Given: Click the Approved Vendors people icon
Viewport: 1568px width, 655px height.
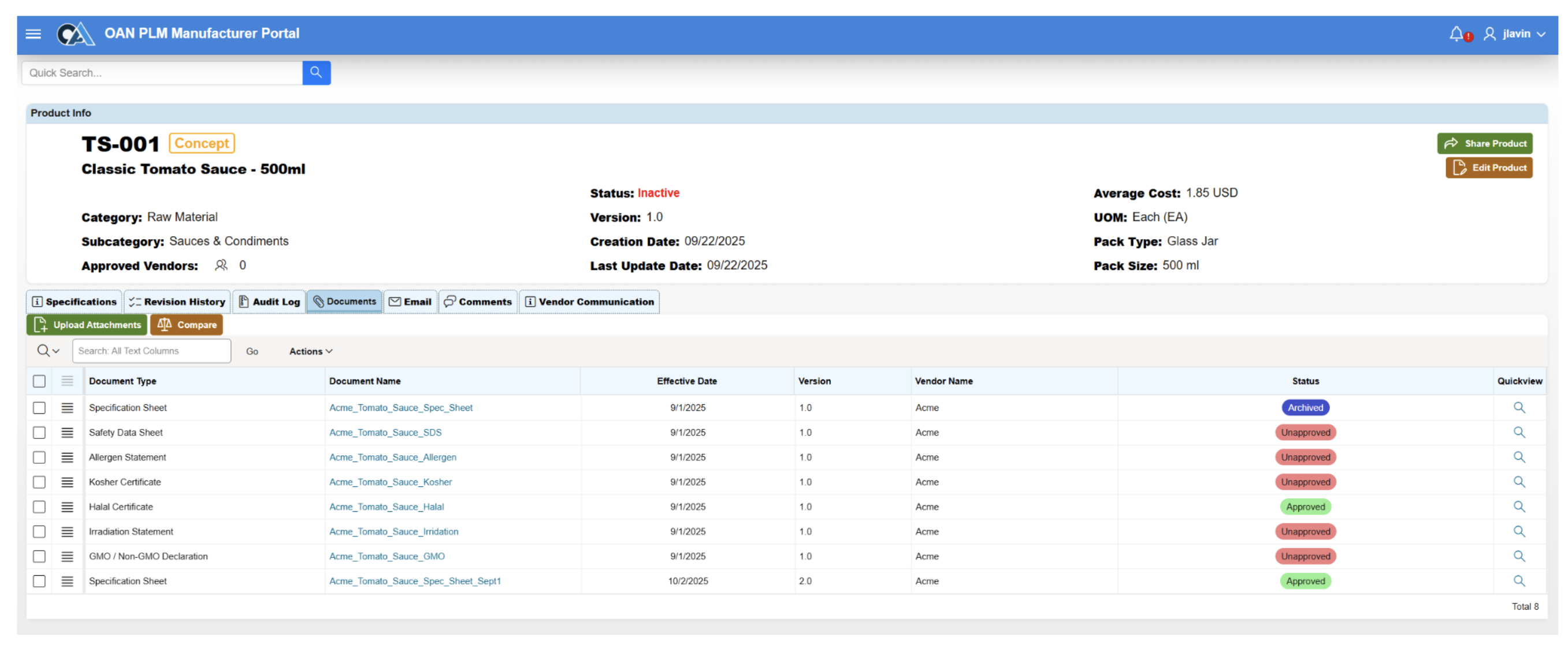Looking at the screenshot, I should 221,266.
